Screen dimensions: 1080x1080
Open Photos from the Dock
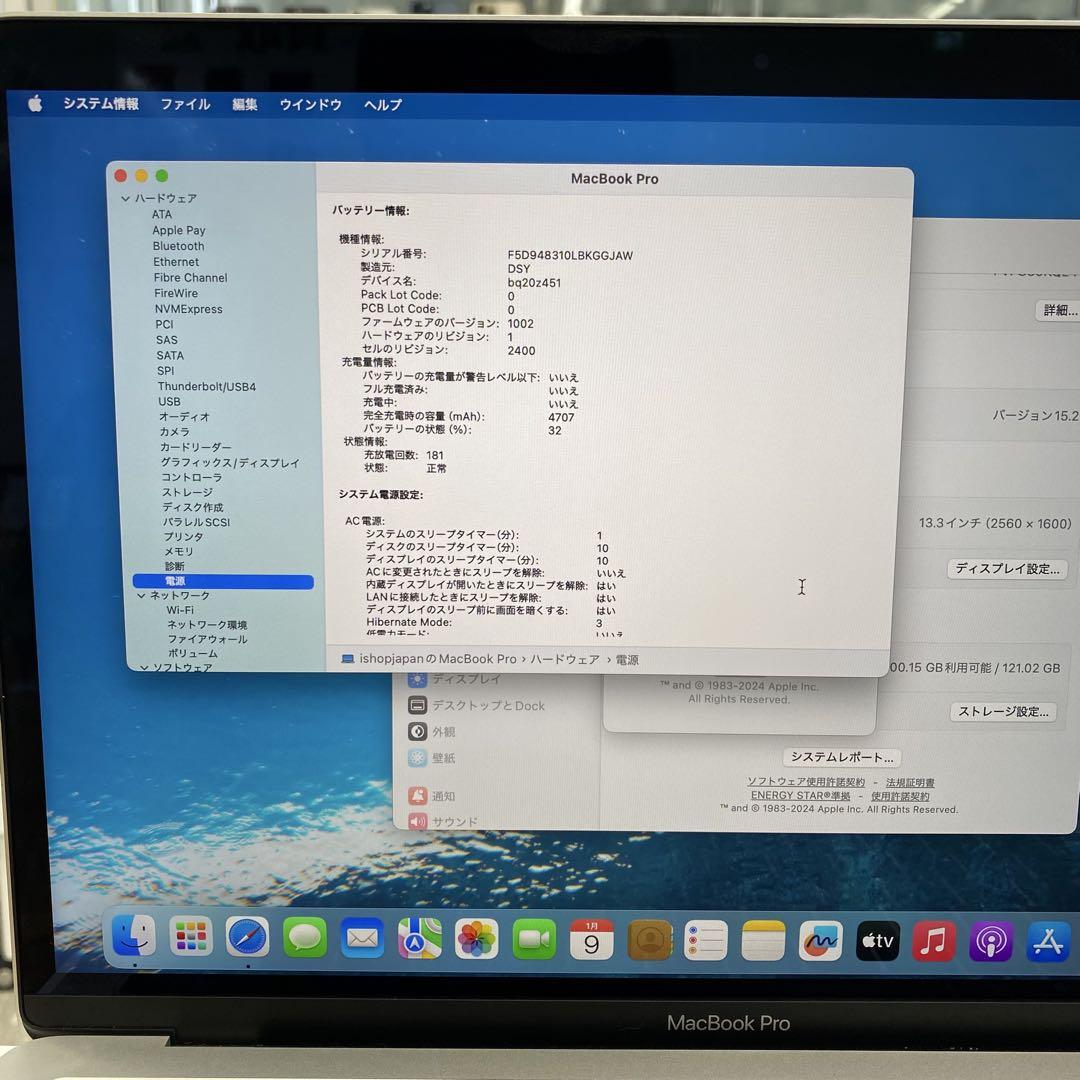[x=477, y=939]
